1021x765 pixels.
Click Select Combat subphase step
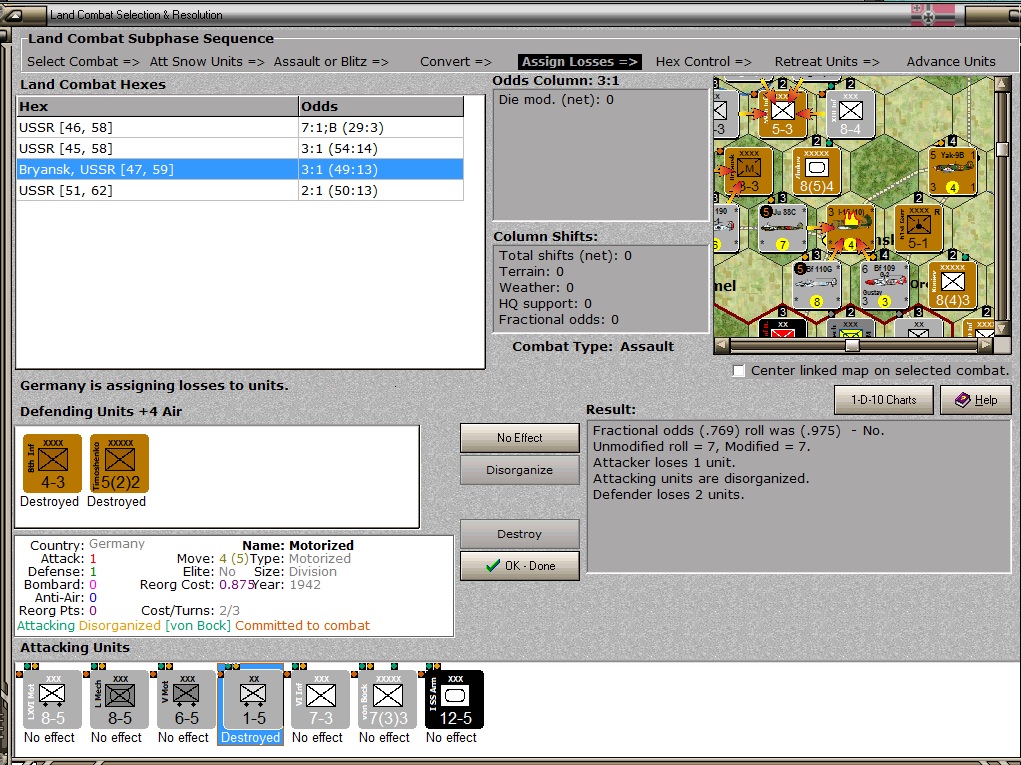click(83, 62)
